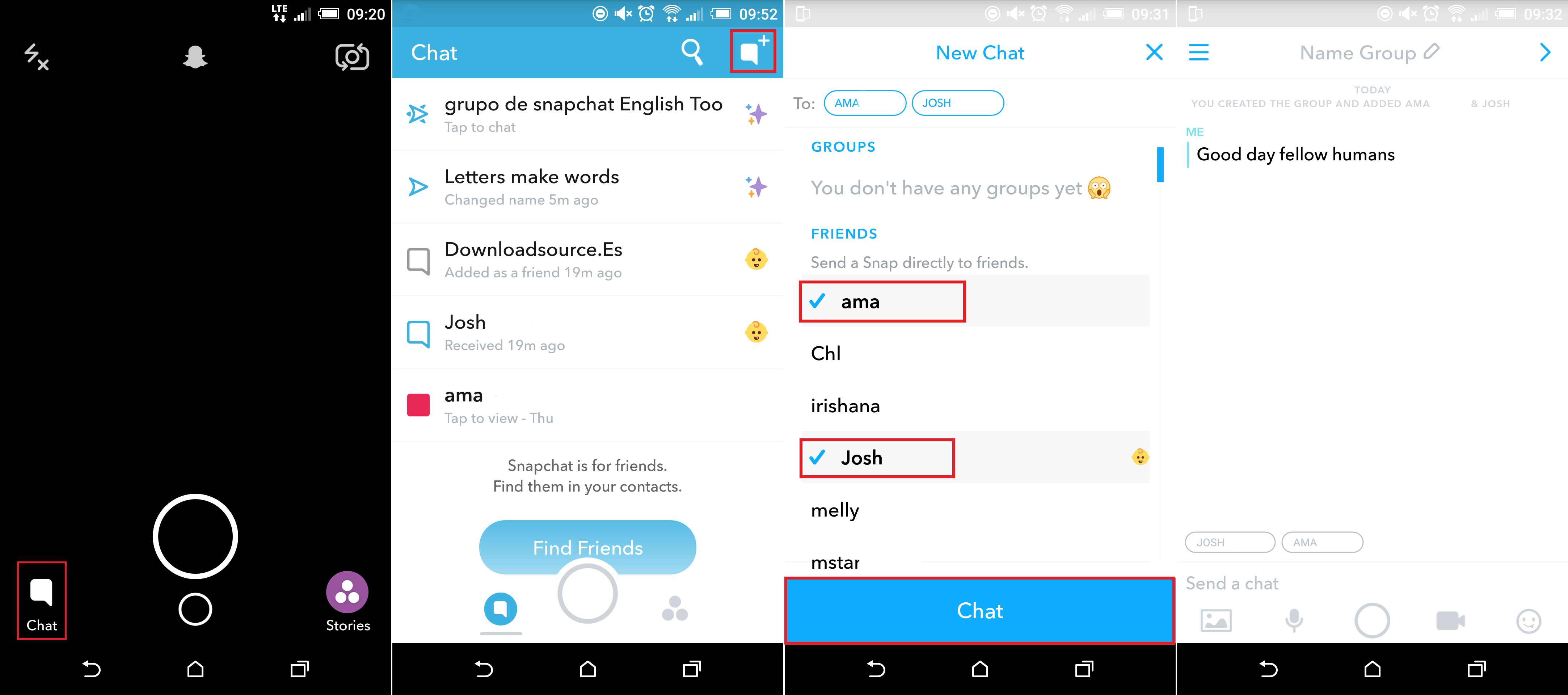Tap the Chat button to start group

click(980, 608)
